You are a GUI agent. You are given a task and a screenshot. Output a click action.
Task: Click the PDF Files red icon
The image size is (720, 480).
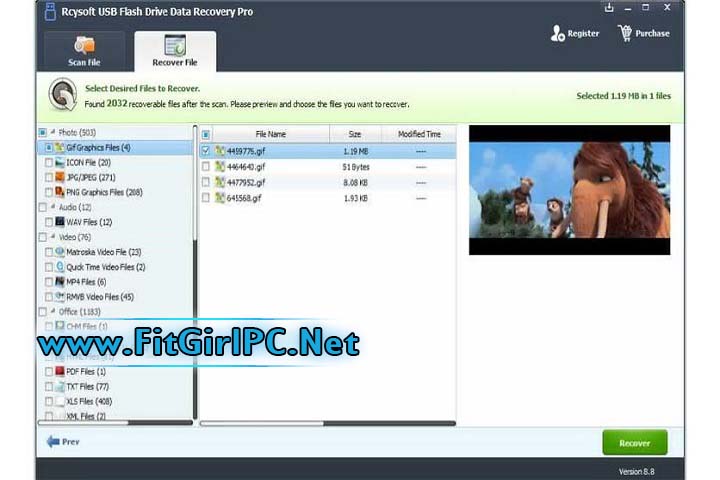tap(60, 372)
